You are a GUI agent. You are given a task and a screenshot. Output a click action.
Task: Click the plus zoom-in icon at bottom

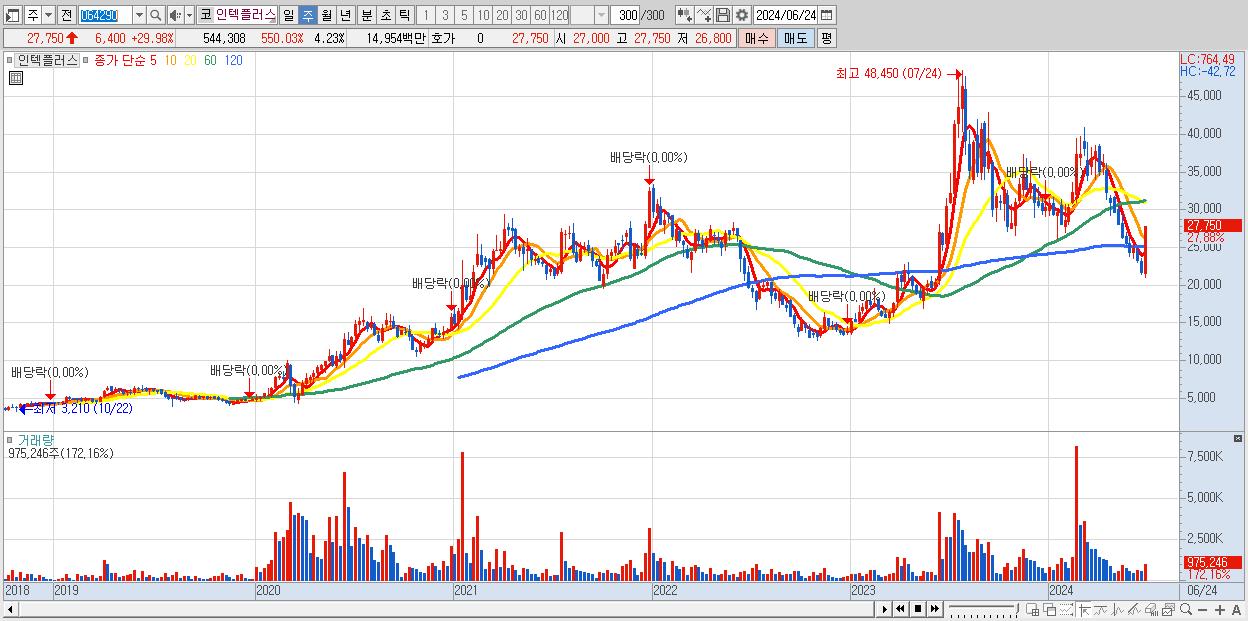point(1220,609)
